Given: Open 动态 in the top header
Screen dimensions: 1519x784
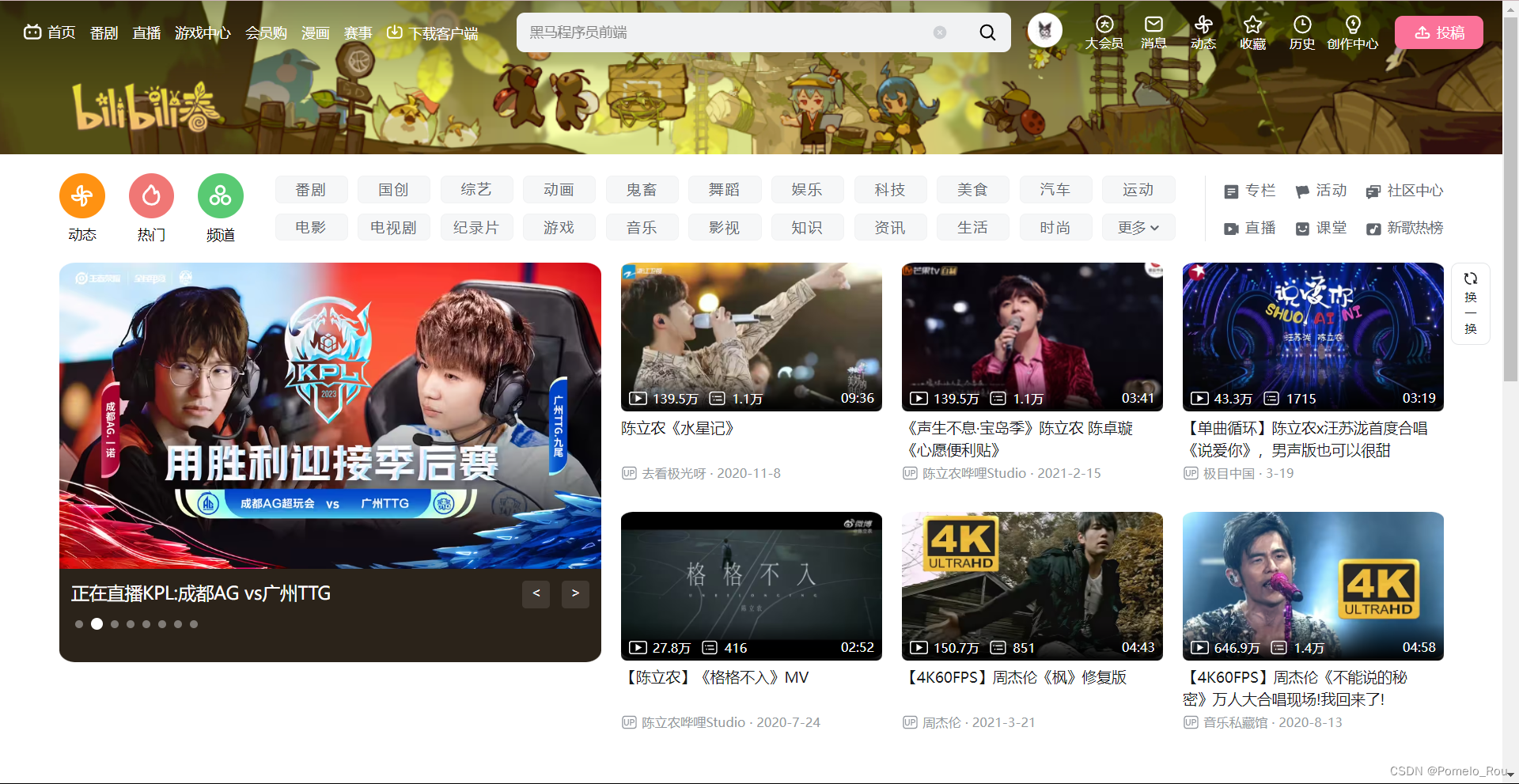Looking at the screenshot, I should click(x=1203, y=32).
